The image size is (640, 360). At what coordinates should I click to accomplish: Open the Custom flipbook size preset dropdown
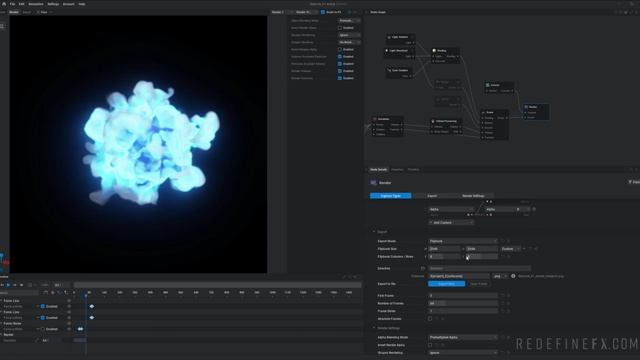pos(510,249)
